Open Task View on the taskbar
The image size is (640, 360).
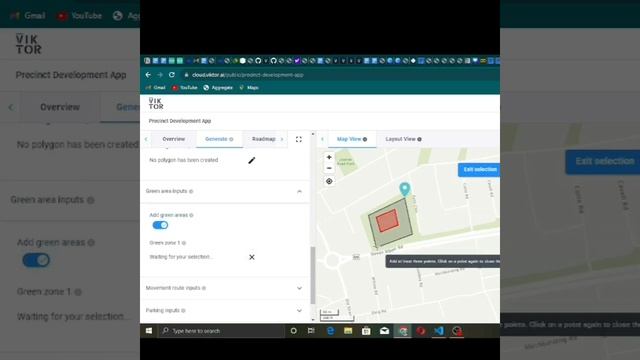tap(311, 331)
